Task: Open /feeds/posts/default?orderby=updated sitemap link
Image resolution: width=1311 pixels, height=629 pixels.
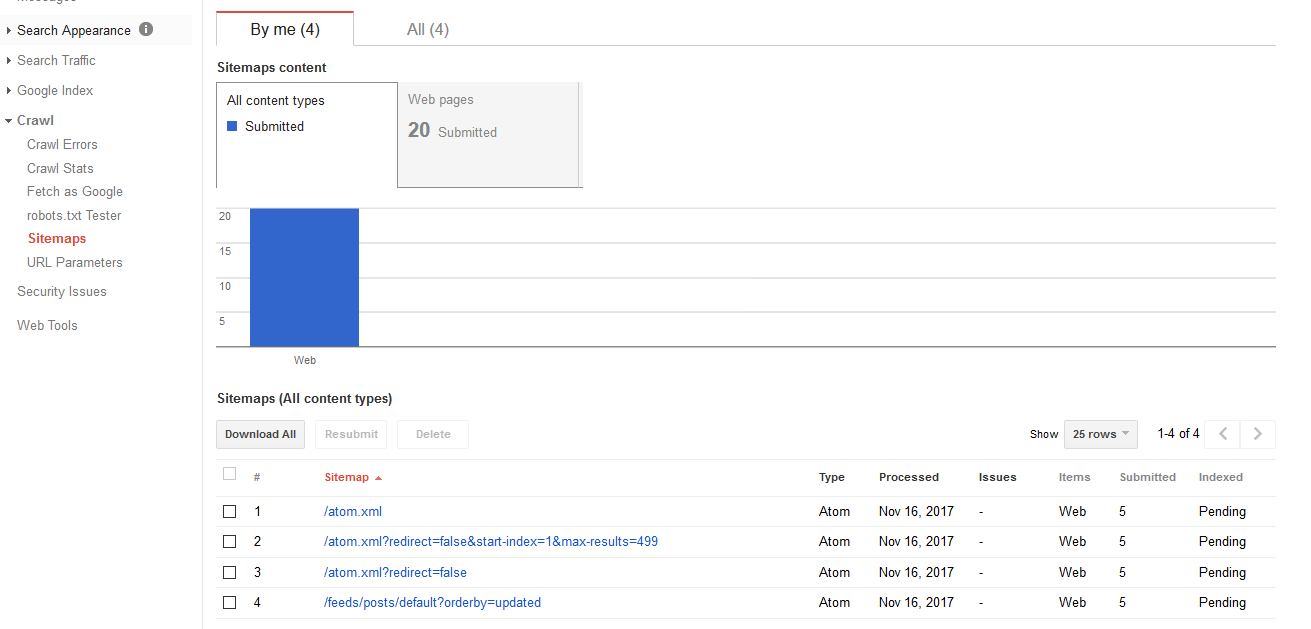Action: point(432,603)
